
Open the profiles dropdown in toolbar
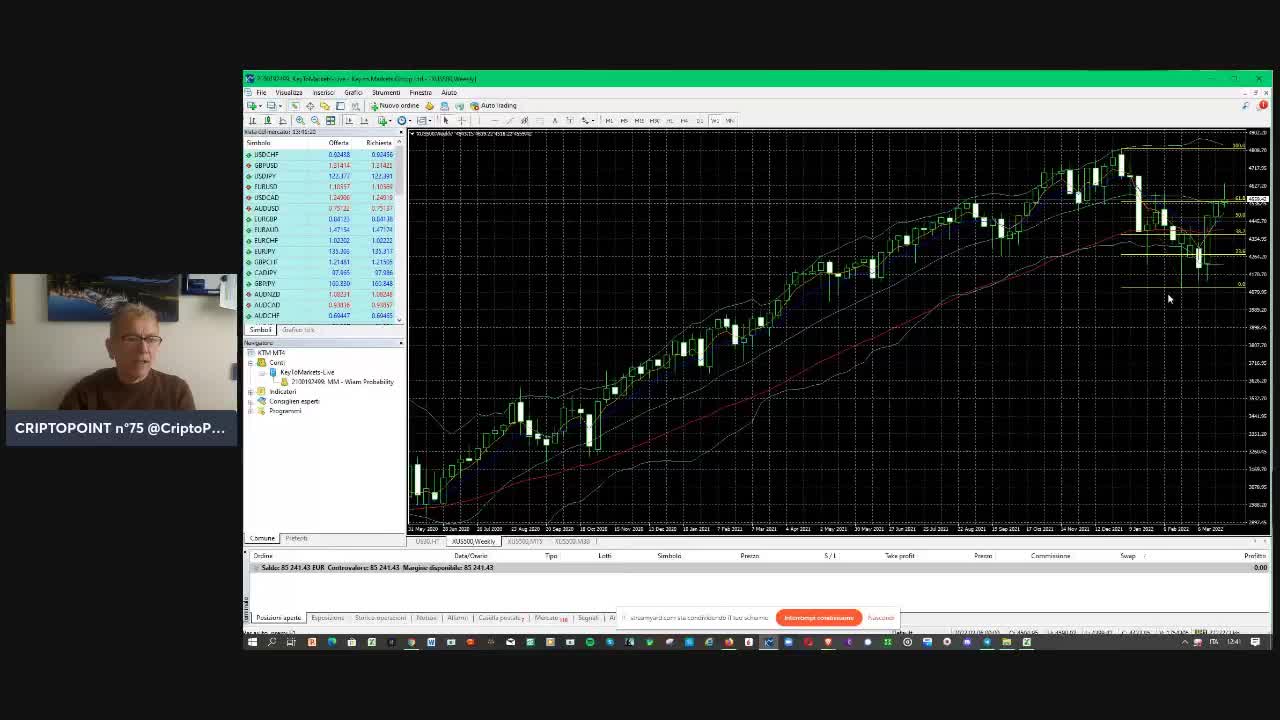(x=275, y=105)
